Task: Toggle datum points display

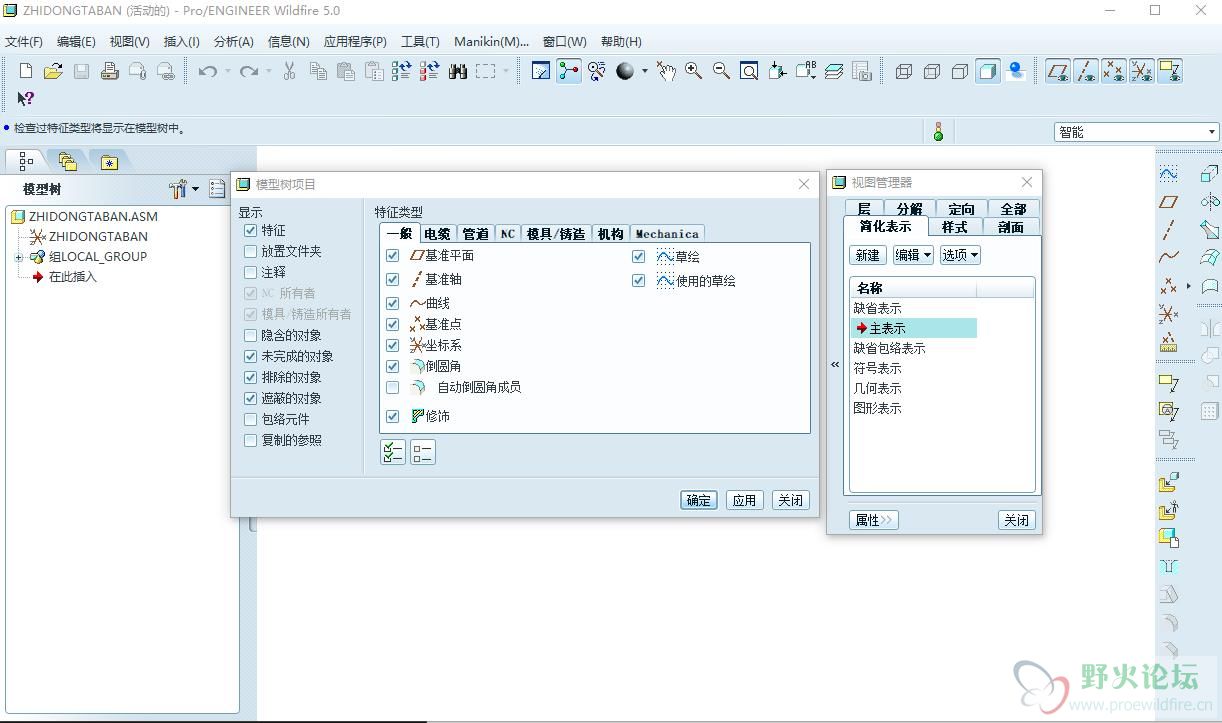Action: [x=1114, y=71]
